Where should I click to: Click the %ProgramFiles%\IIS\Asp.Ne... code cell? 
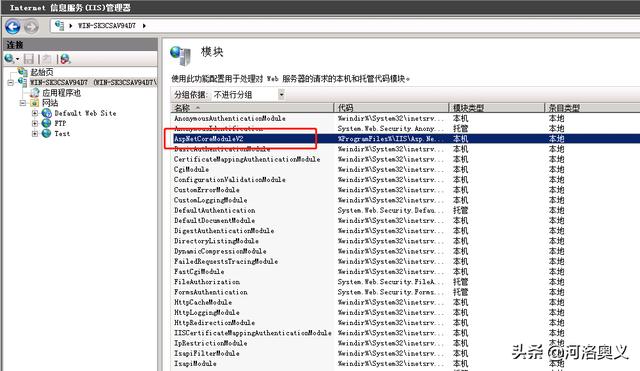pos(390,139)
